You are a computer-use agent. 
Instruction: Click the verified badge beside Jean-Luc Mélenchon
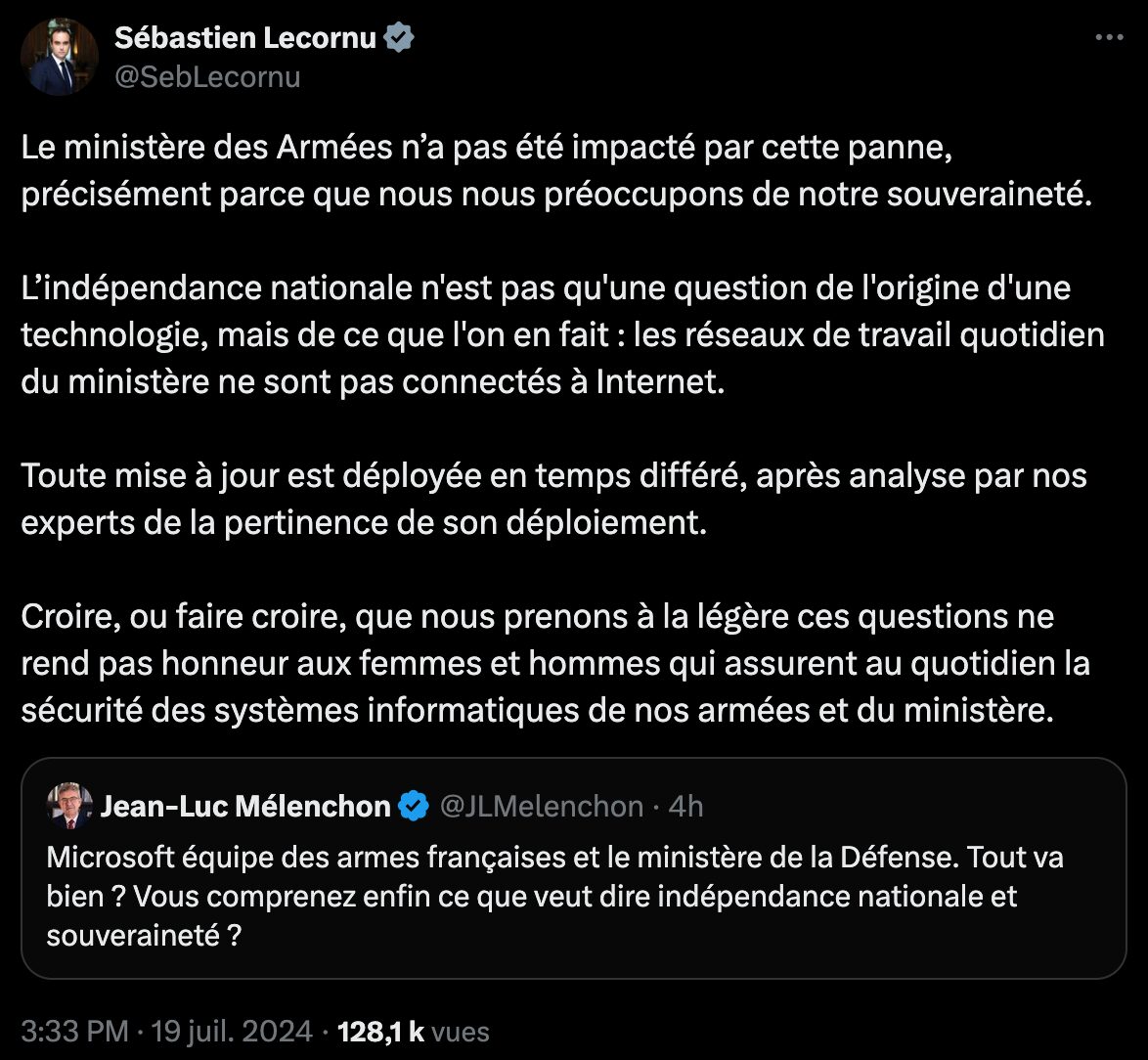415,806
